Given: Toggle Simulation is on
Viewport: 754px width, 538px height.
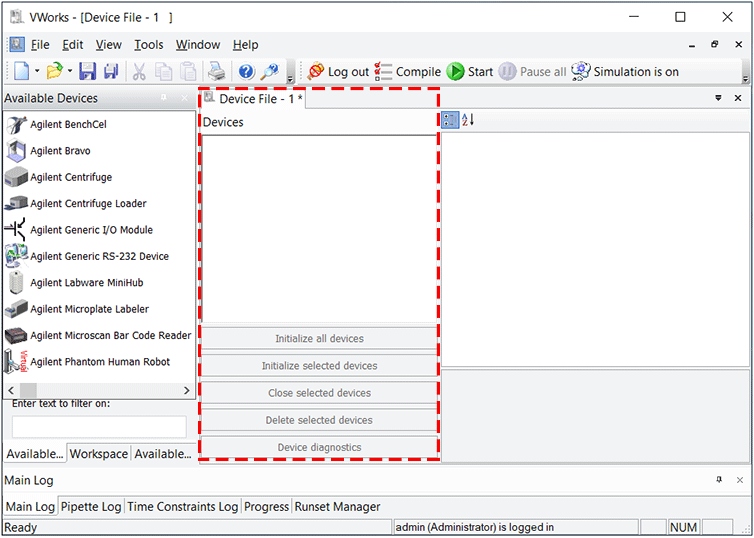Looking at the screenshot, I should coord(625,72).
